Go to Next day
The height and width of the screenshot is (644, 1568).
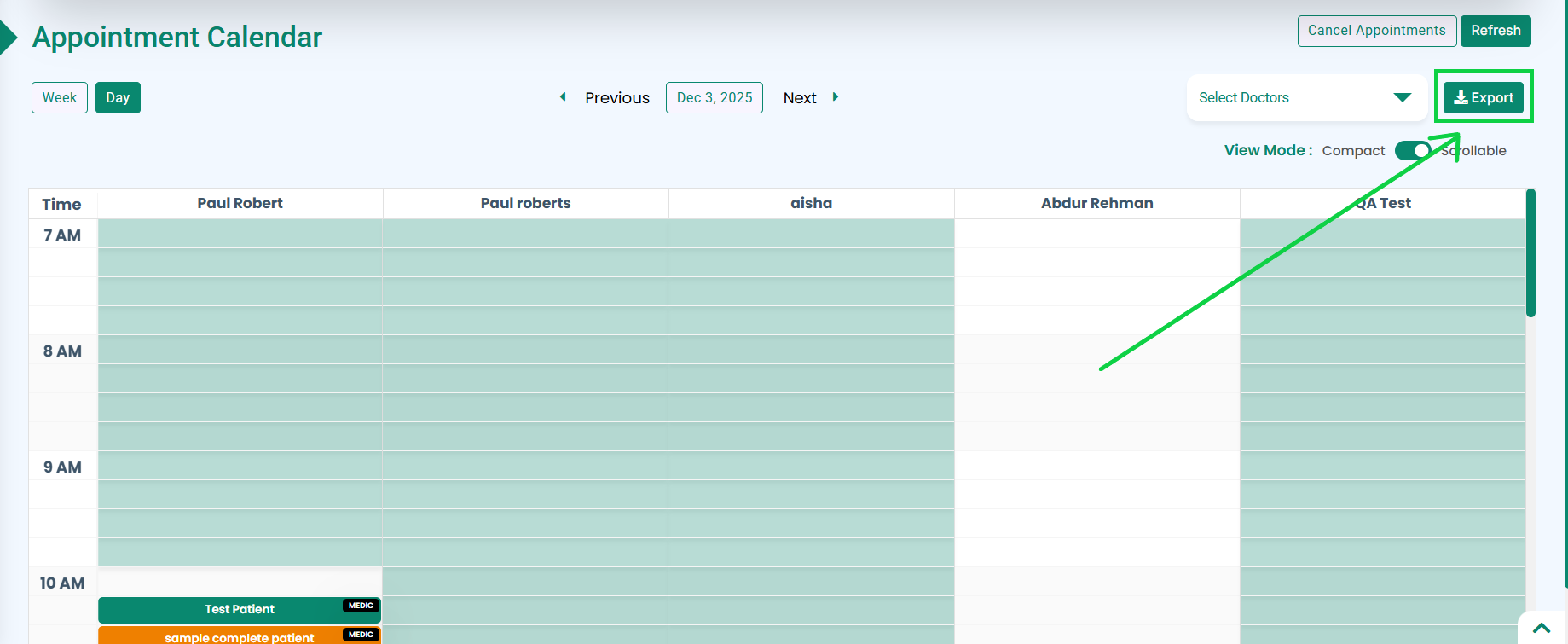pyautogui.click(x=800, y=98)
